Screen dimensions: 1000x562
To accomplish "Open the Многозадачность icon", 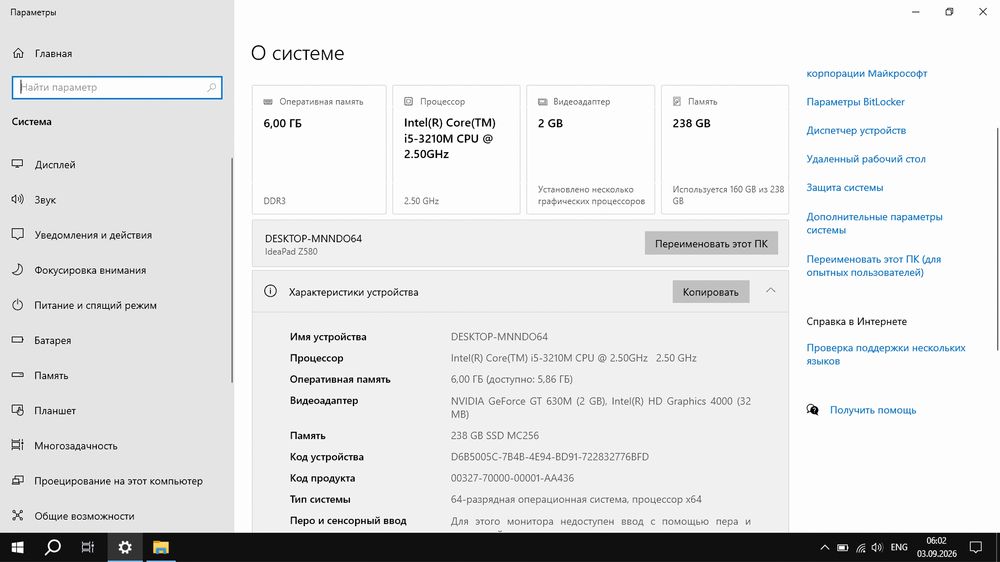I will tap(17, 445).
